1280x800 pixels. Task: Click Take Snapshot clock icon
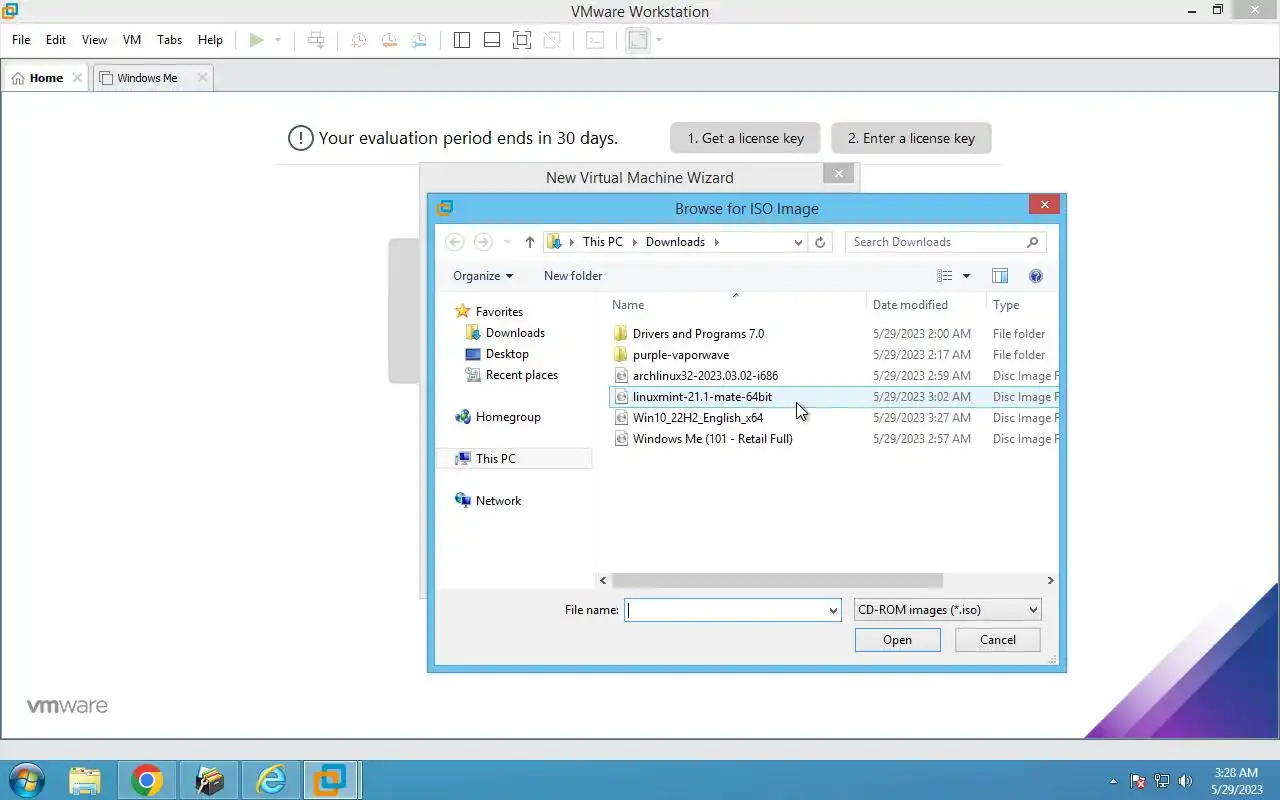click(x=358, y=40)
